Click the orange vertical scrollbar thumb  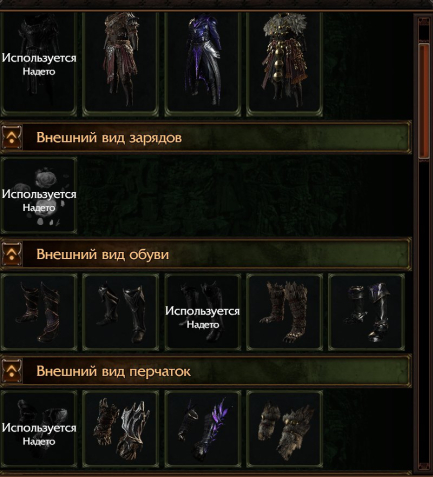pyautogui.click(x=424, y=101)
